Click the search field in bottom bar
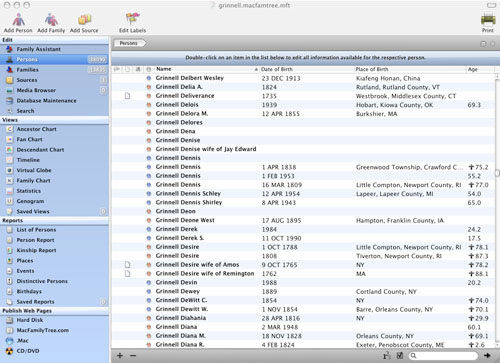This screenshot has height=363, width=500. pos(443,356)
